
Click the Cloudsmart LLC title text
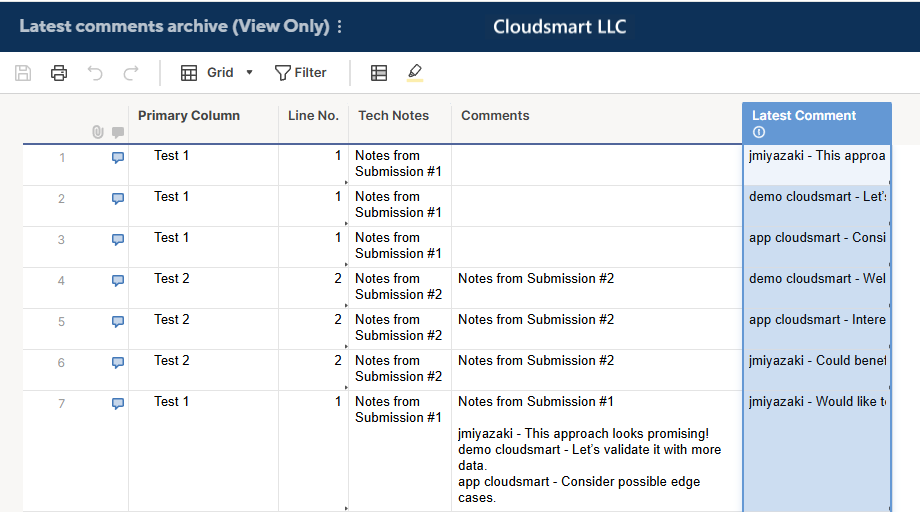point(559,26)
